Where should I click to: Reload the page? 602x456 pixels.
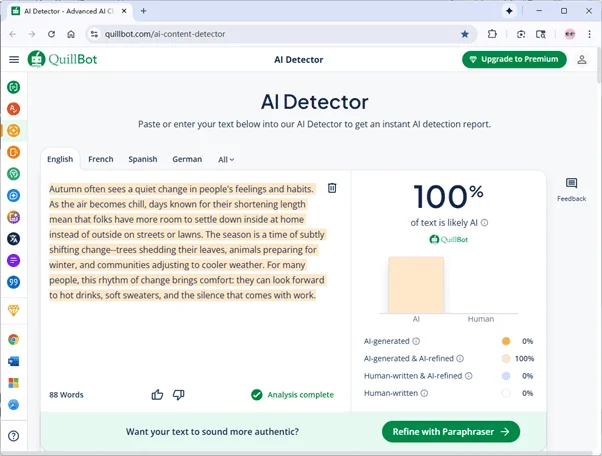coord(51,34)
